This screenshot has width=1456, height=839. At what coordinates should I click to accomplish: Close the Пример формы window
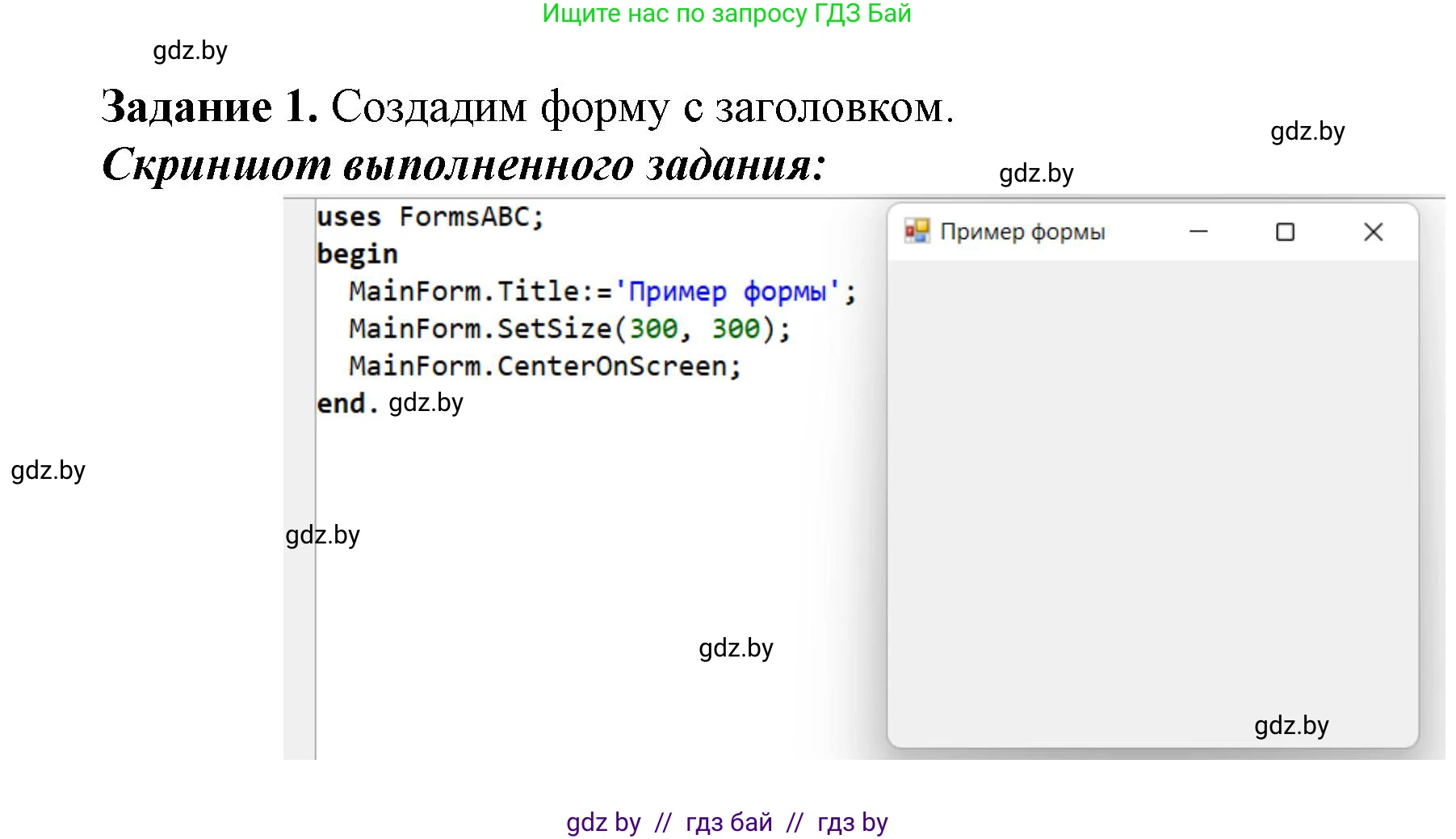1373,233
